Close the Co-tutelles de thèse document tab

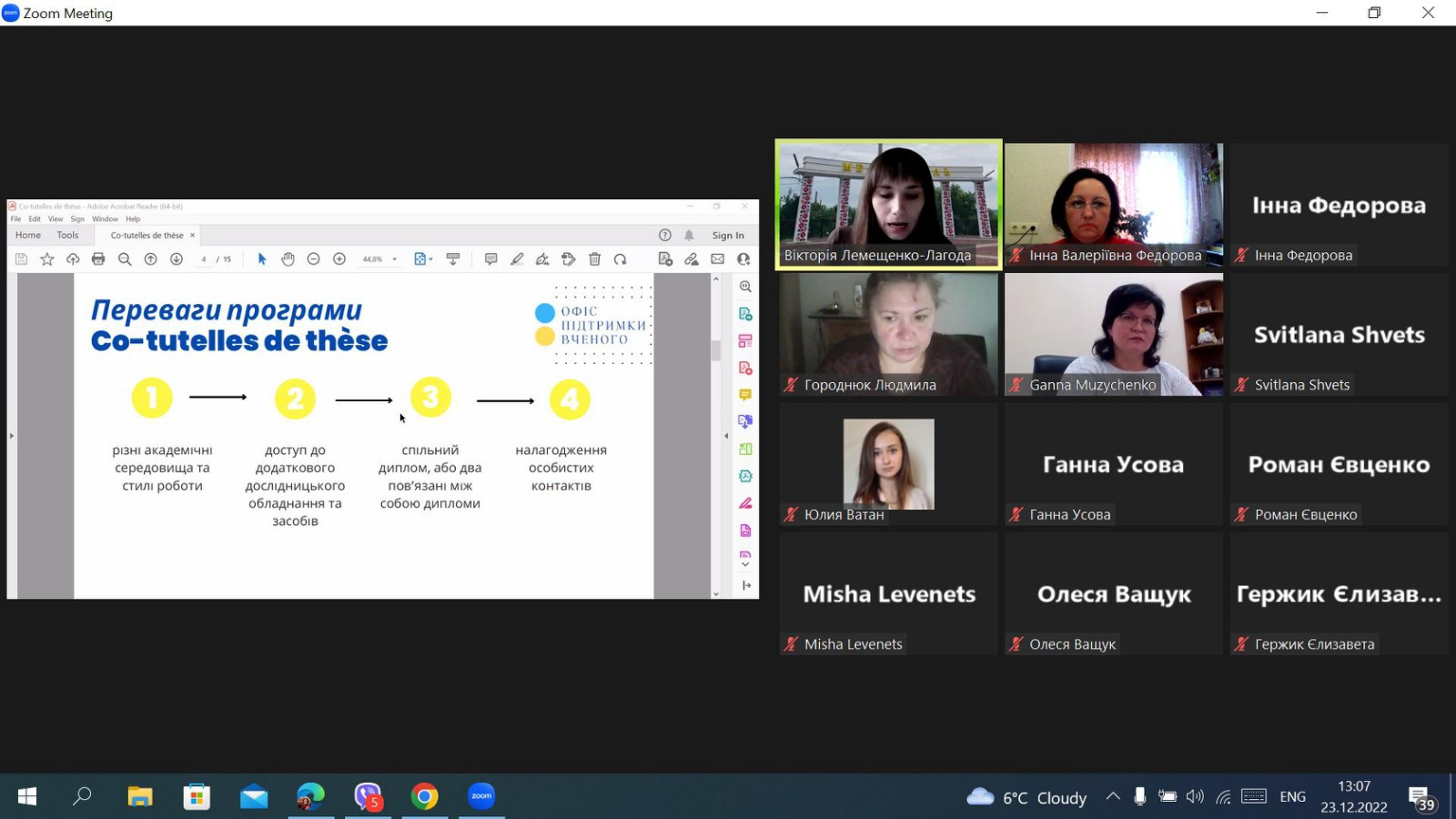click(192, 235)
